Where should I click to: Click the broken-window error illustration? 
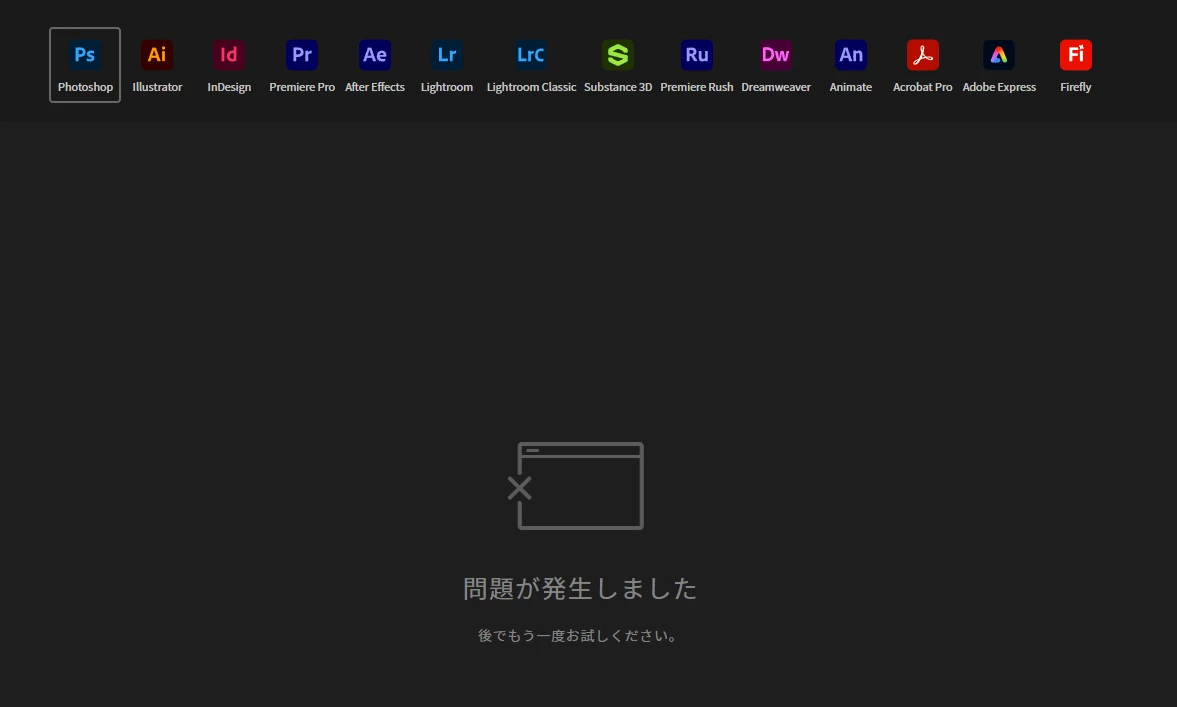click(576, 486)
